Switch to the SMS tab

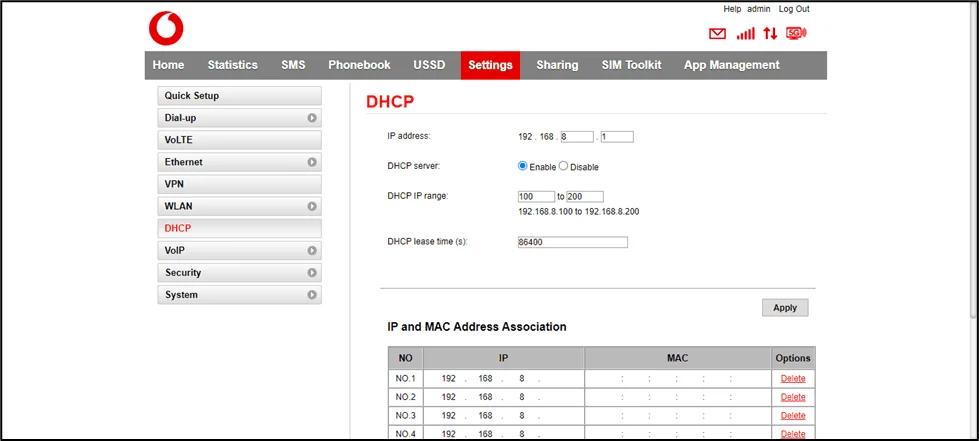293,65
